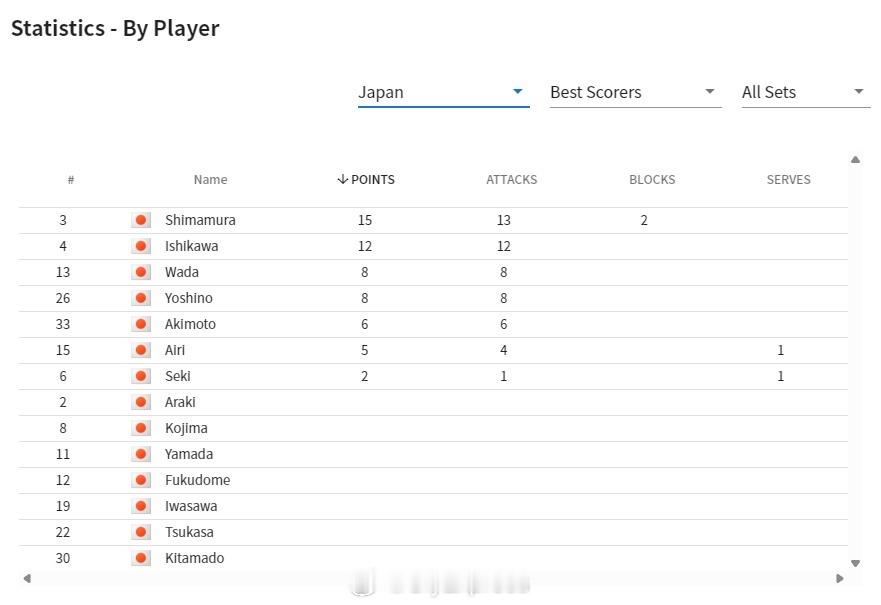Expand the Best Scorers dropdown
This screenshot has height=605, width=881.
[x=635, y=92]
